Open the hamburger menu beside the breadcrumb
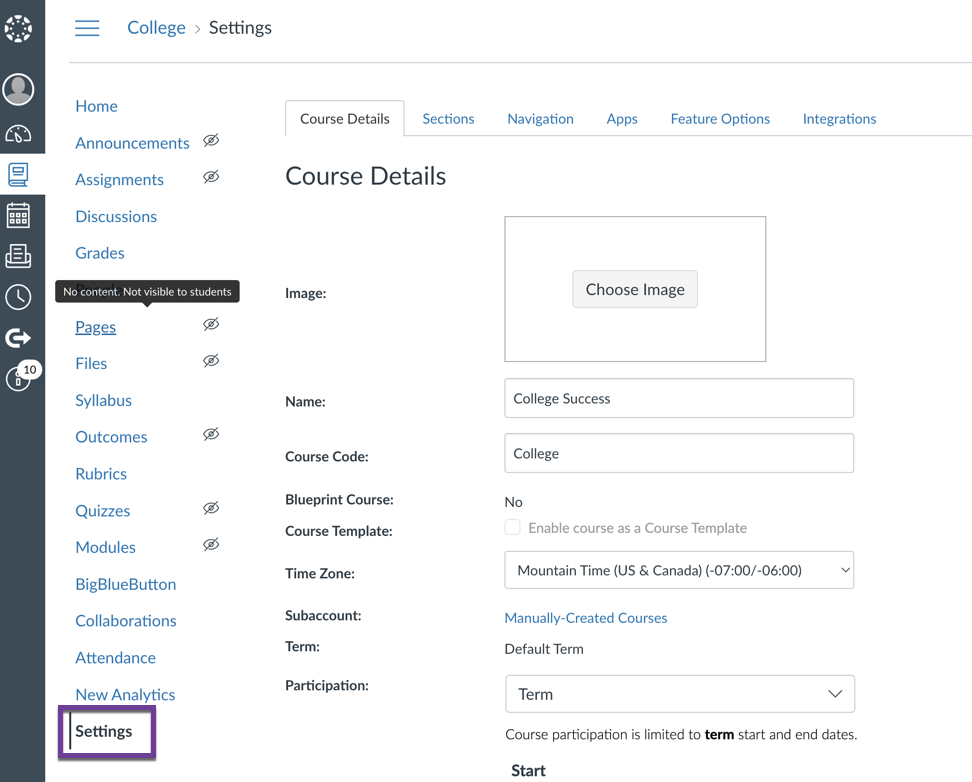Screen dimensions: 972x782 coord(87,28)
